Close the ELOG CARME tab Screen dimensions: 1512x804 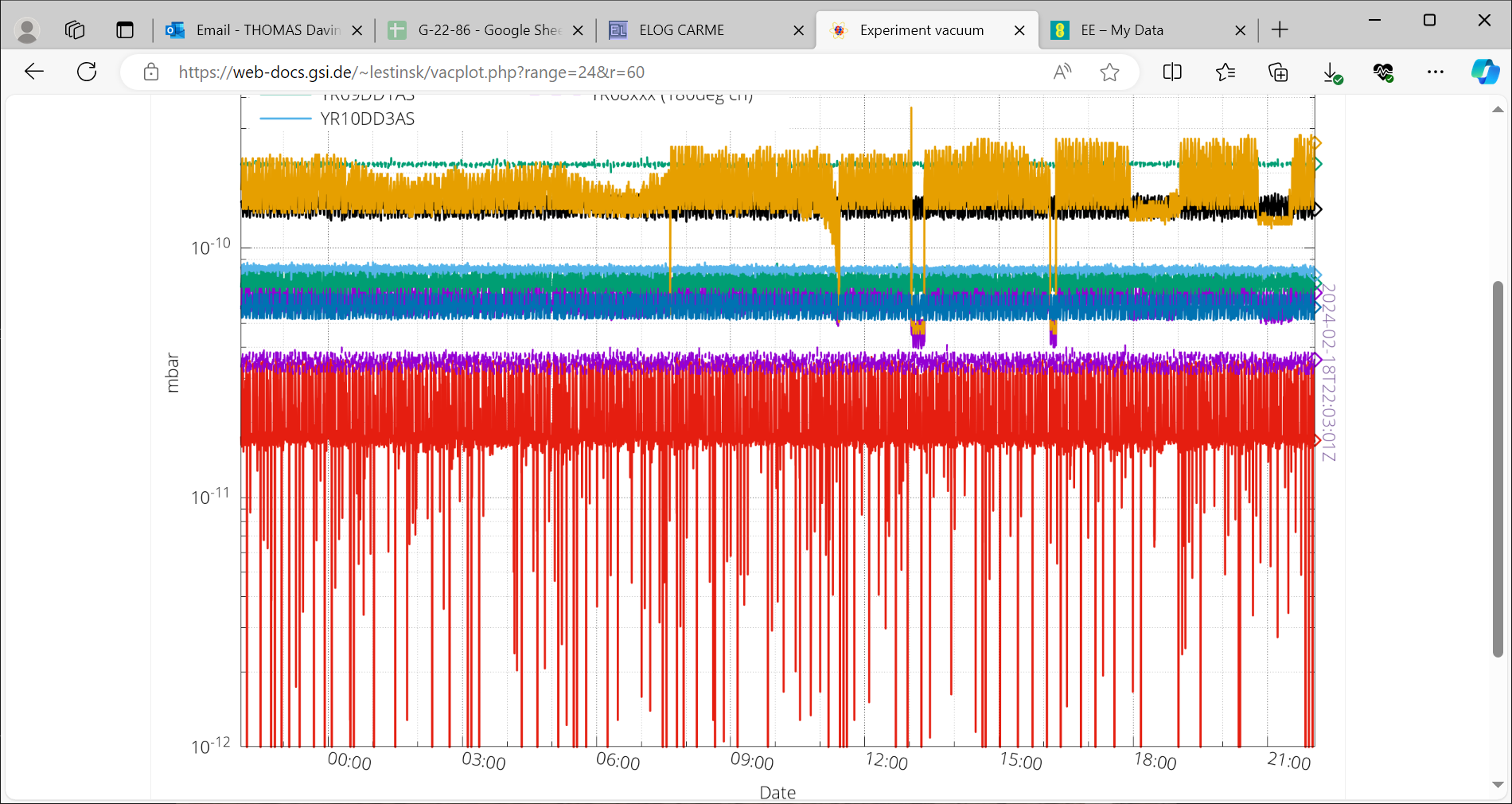799,30
